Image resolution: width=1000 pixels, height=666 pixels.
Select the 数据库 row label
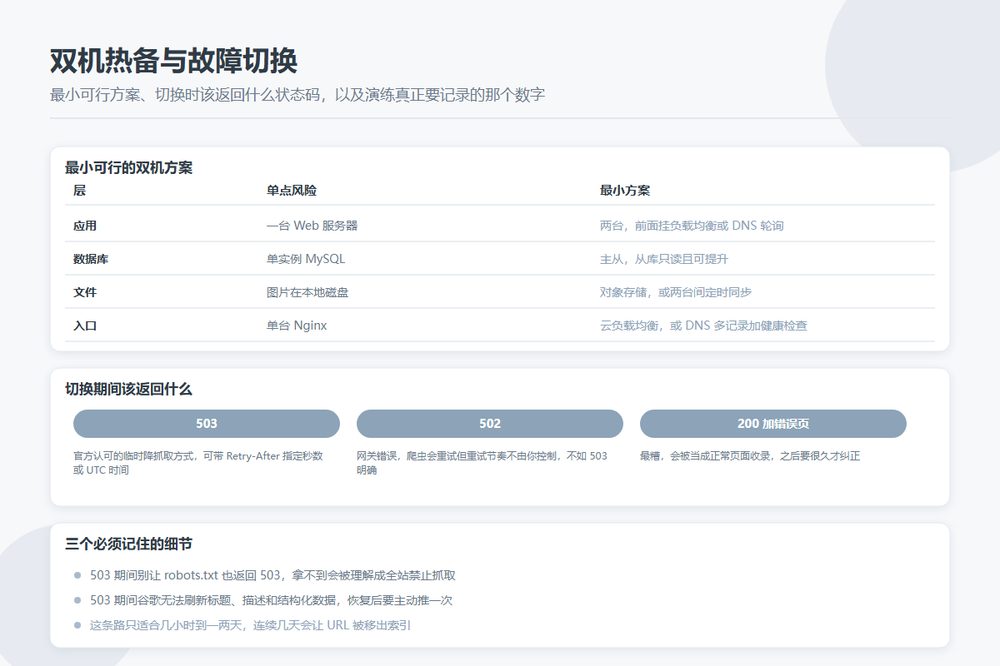click(91, 259)
